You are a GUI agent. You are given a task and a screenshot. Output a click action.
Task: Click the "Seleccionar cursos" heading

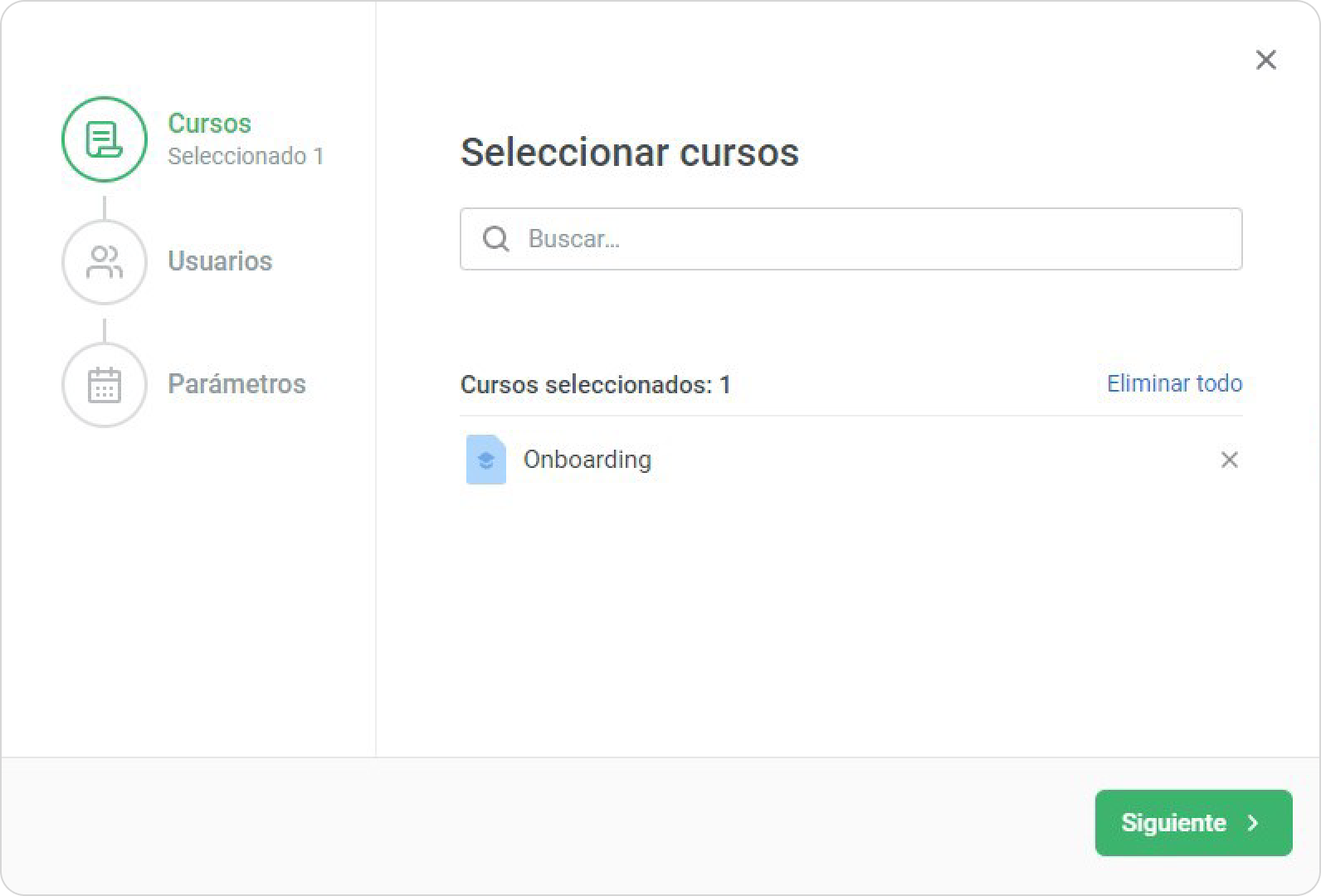tap(629, 153)
